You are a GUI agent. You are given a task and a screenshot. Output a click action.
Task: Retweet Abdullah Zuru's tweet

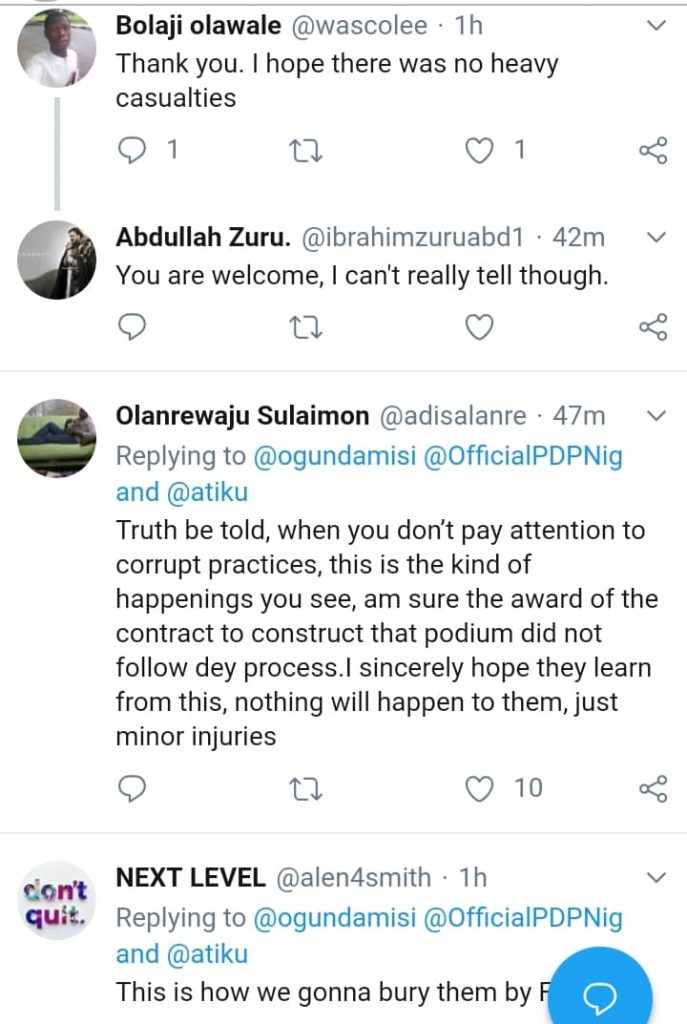click(306, 327)
